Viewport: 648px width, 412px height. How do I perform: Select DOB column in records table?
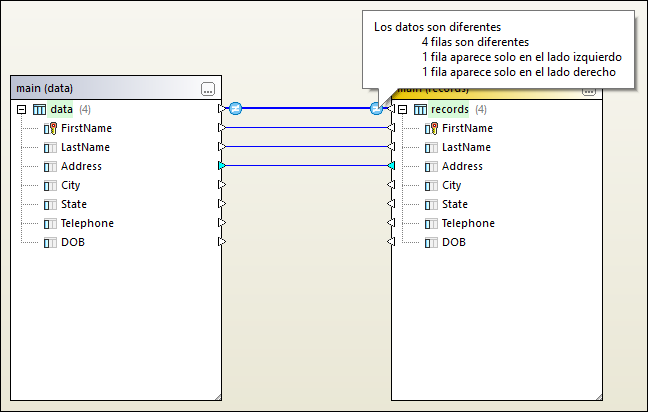pos(454,242)
